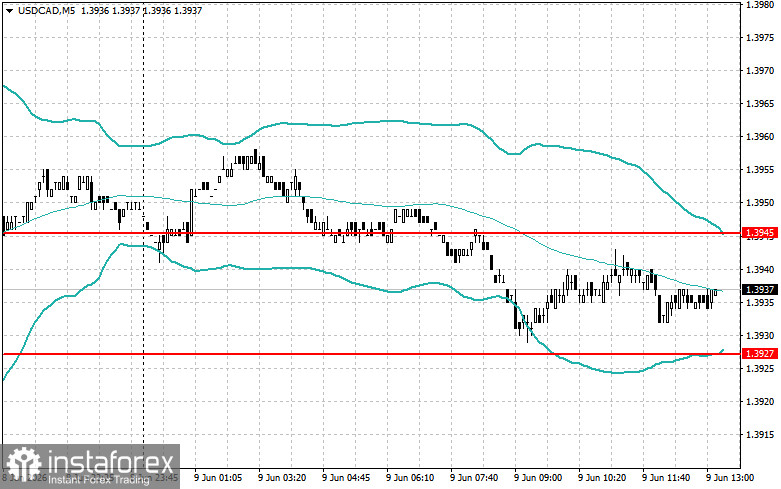The width and height of the screenshot is (781, 489).
Task: Click the 1.3930 price axis label
Action: point(760,336)
